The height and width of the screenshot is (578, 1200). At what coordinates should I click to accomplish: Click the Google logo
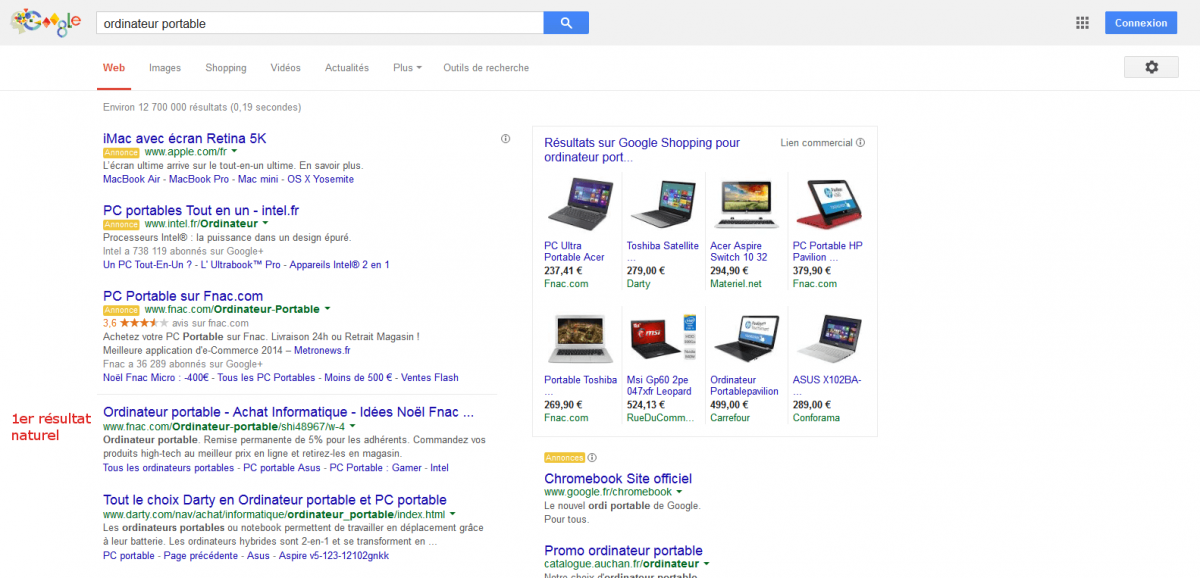click(46, 23)
